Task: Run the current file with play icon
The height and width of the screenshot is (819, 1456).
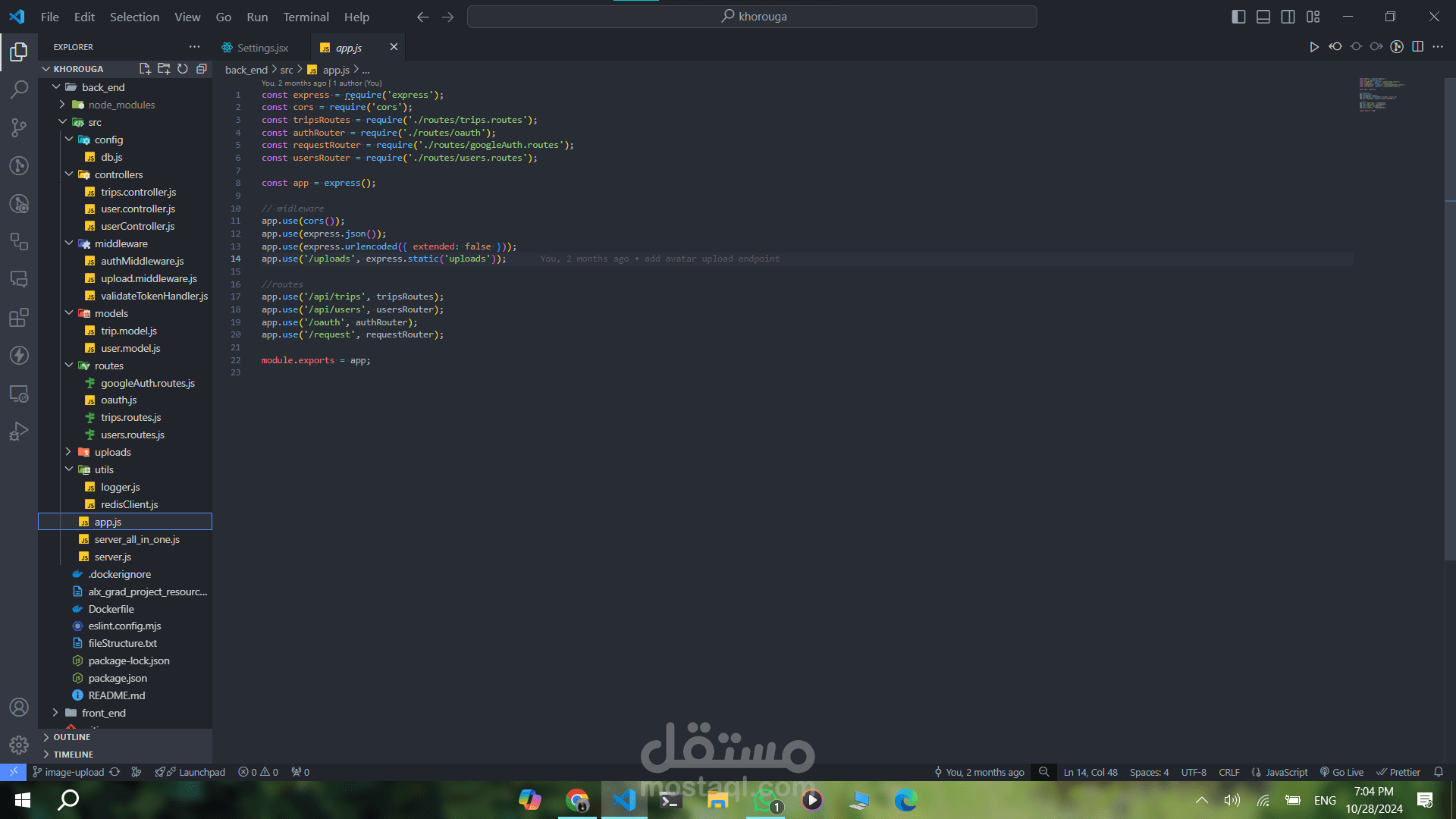Action: [1313, 47]
